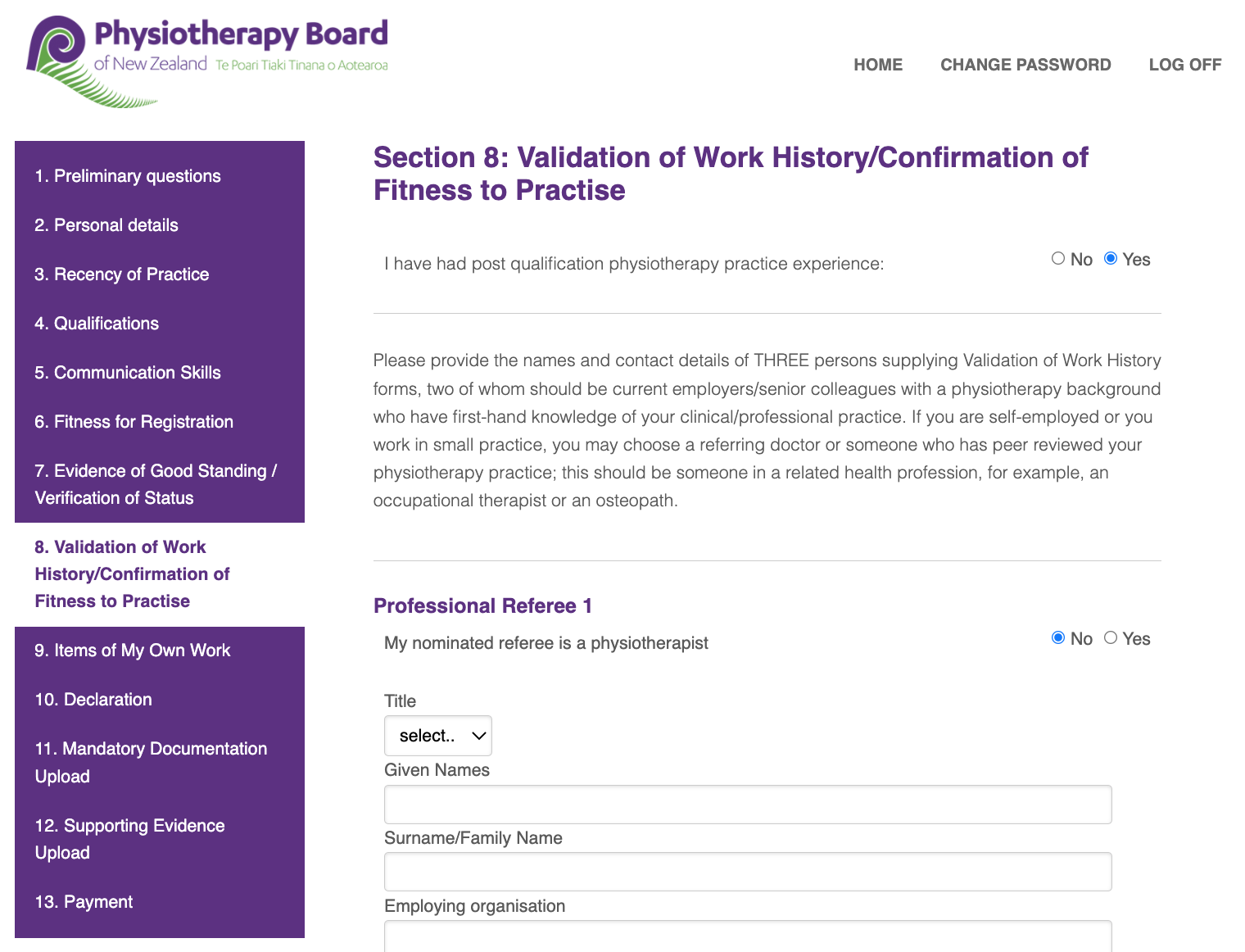
Task: Choose No for referee is physiotherapist
Action: click(1058, 638)
